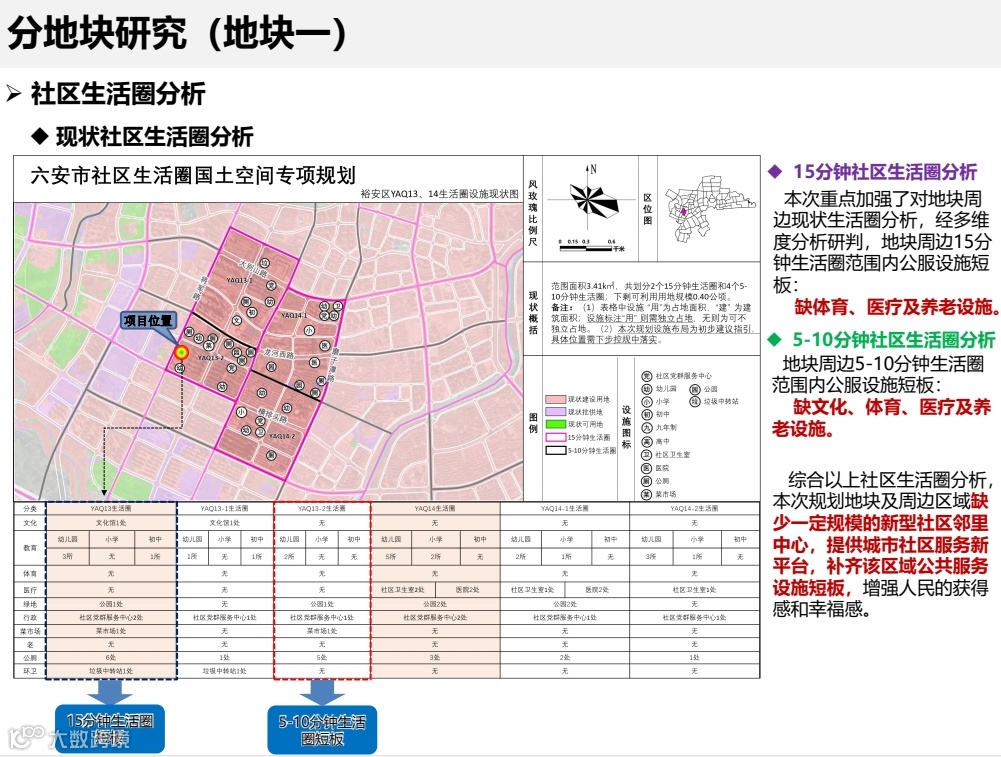Viewport: 1001px width, 757px height.
Task: Click the 3处 cell in YAQ14 column
Action: tap(435, 657)
